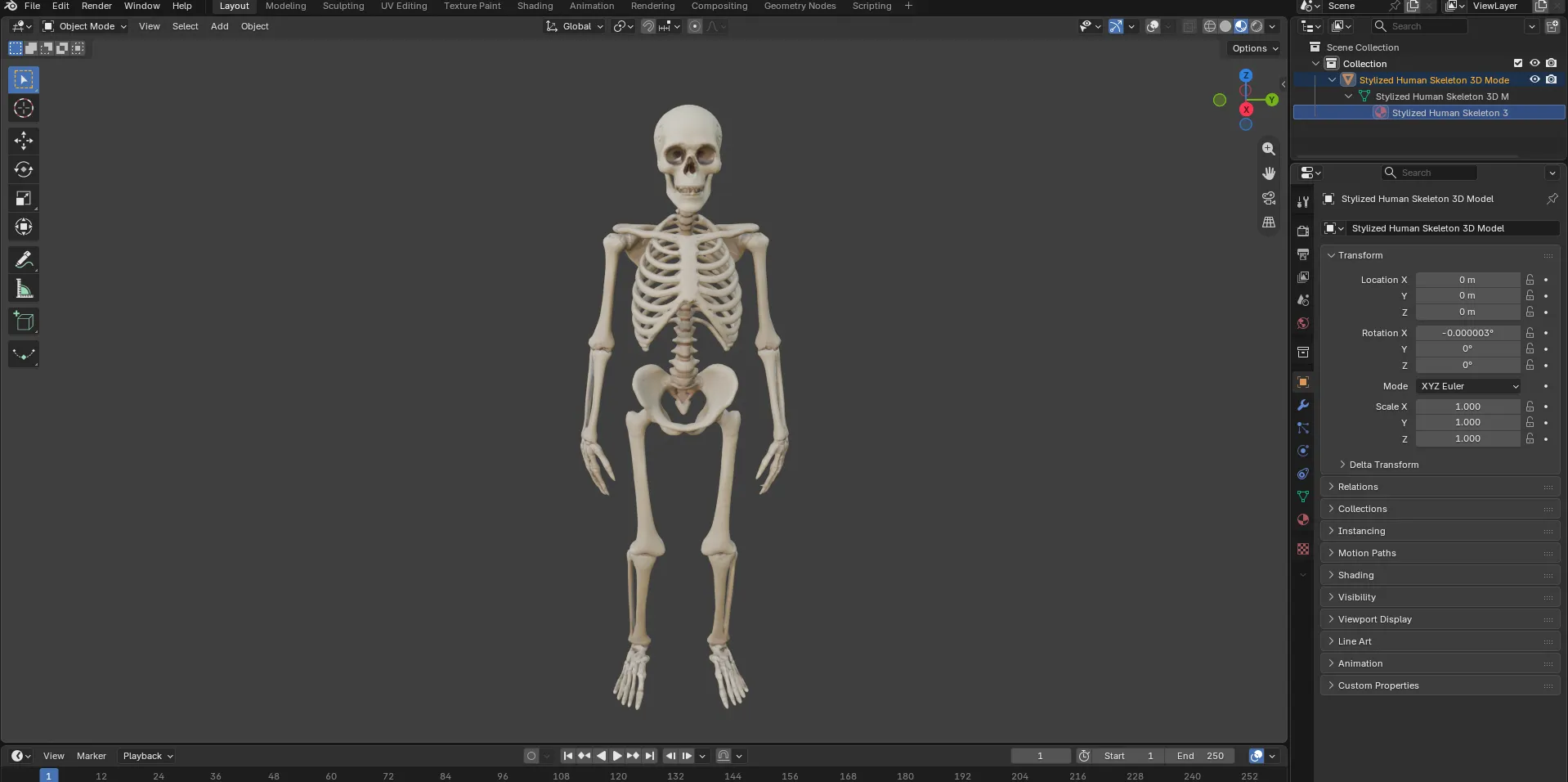Open the Render properties tab

1303,231
